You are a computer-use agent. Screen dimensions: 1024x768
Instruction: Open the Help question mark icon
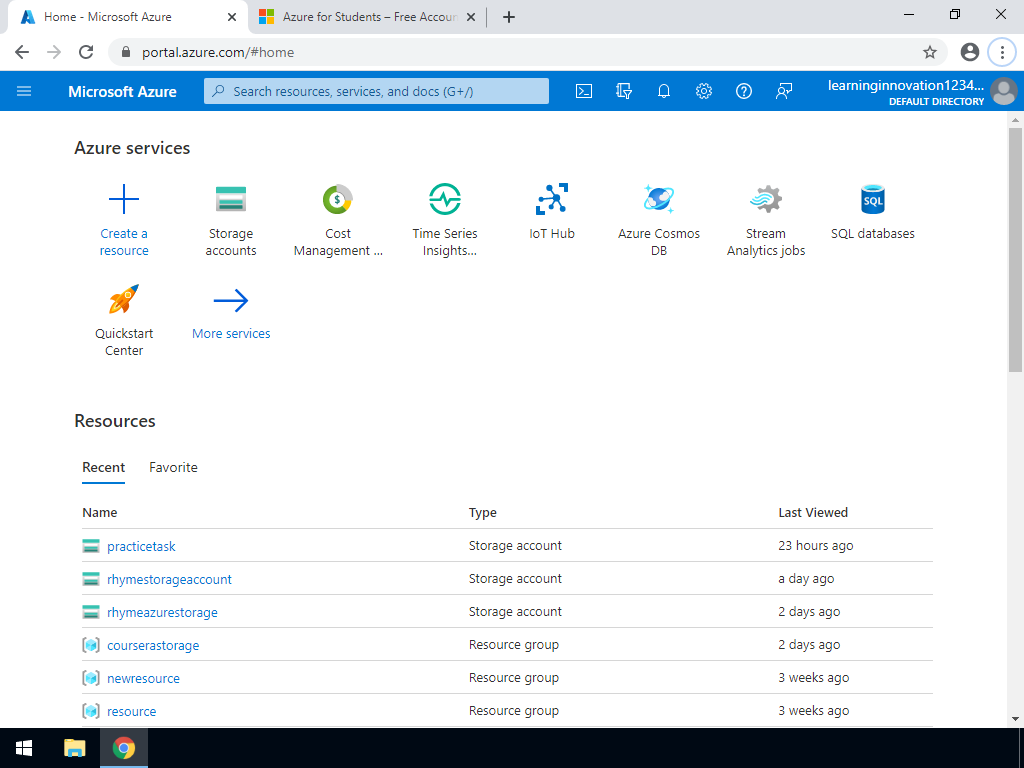point(744,91)
